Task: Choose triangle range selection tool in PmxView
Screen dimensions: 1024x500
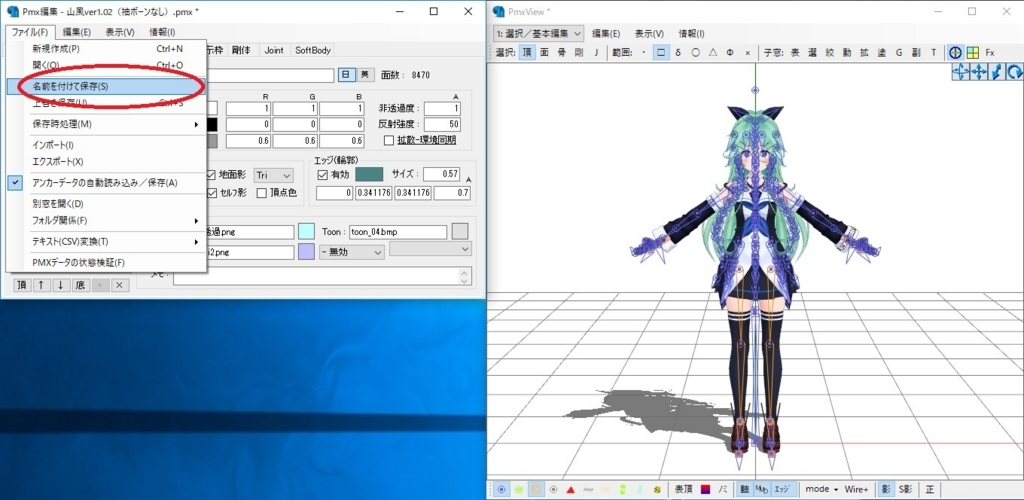Action: click(x=713, y=53)
